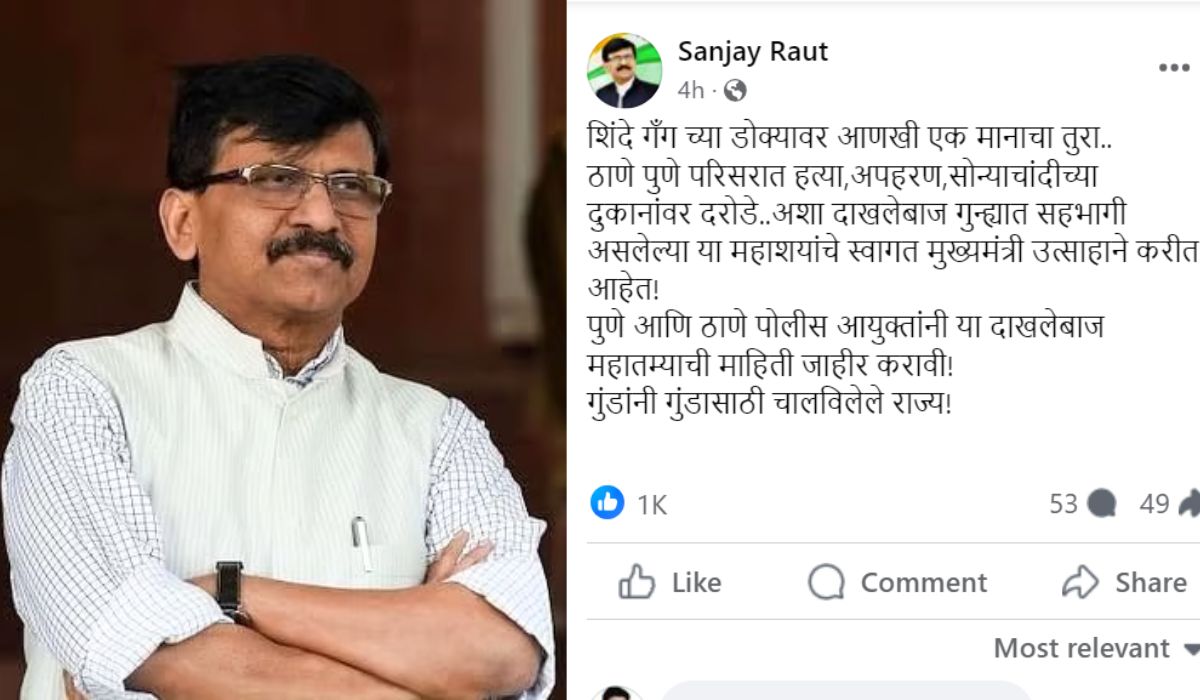This screenshot has height=700, width=1200.
Task: Open the photo of man with crossed arms
Action: pyautogui.click(x=282, y=350)
